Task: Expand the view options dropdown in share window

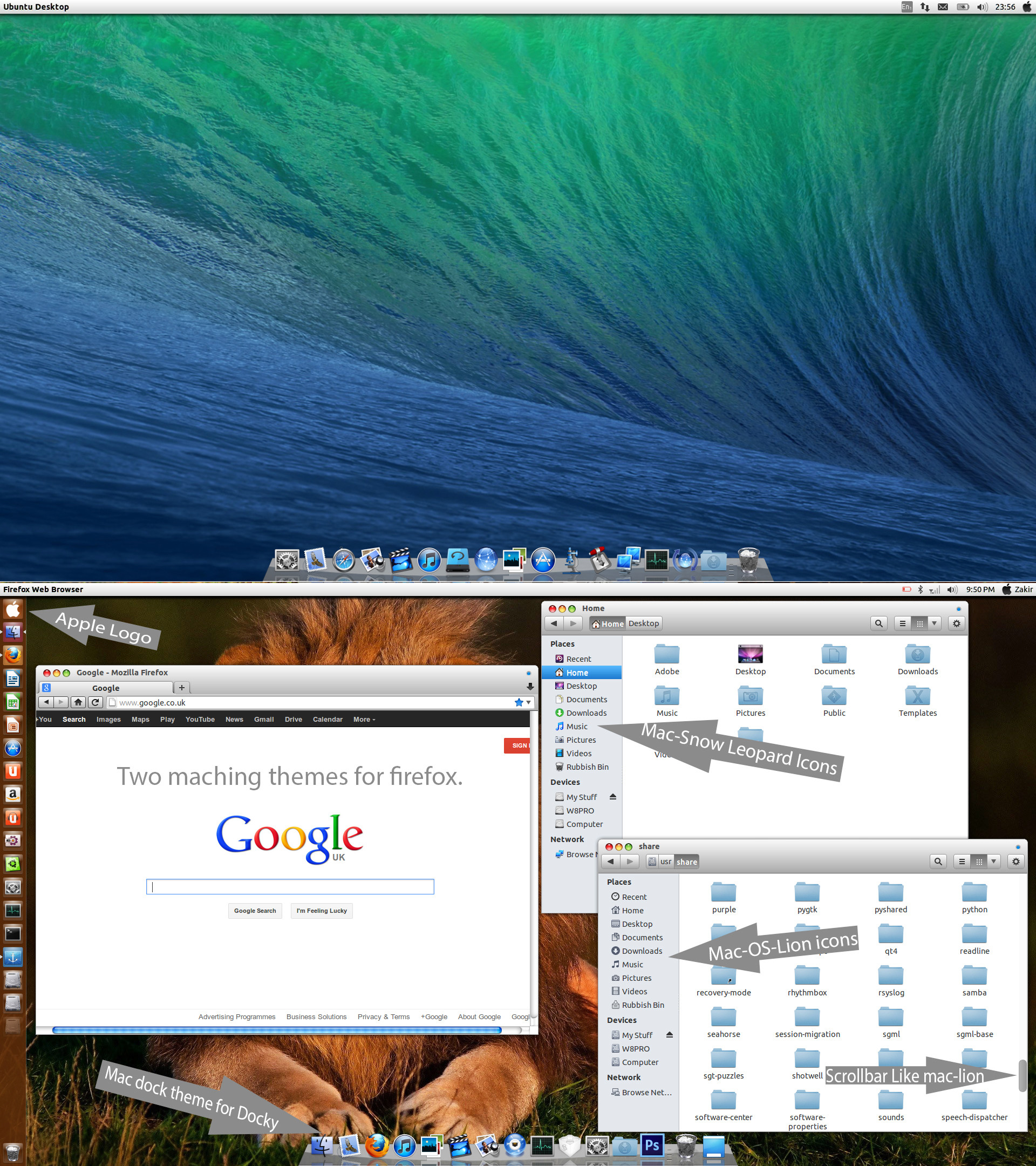Action: click(994, 862)
